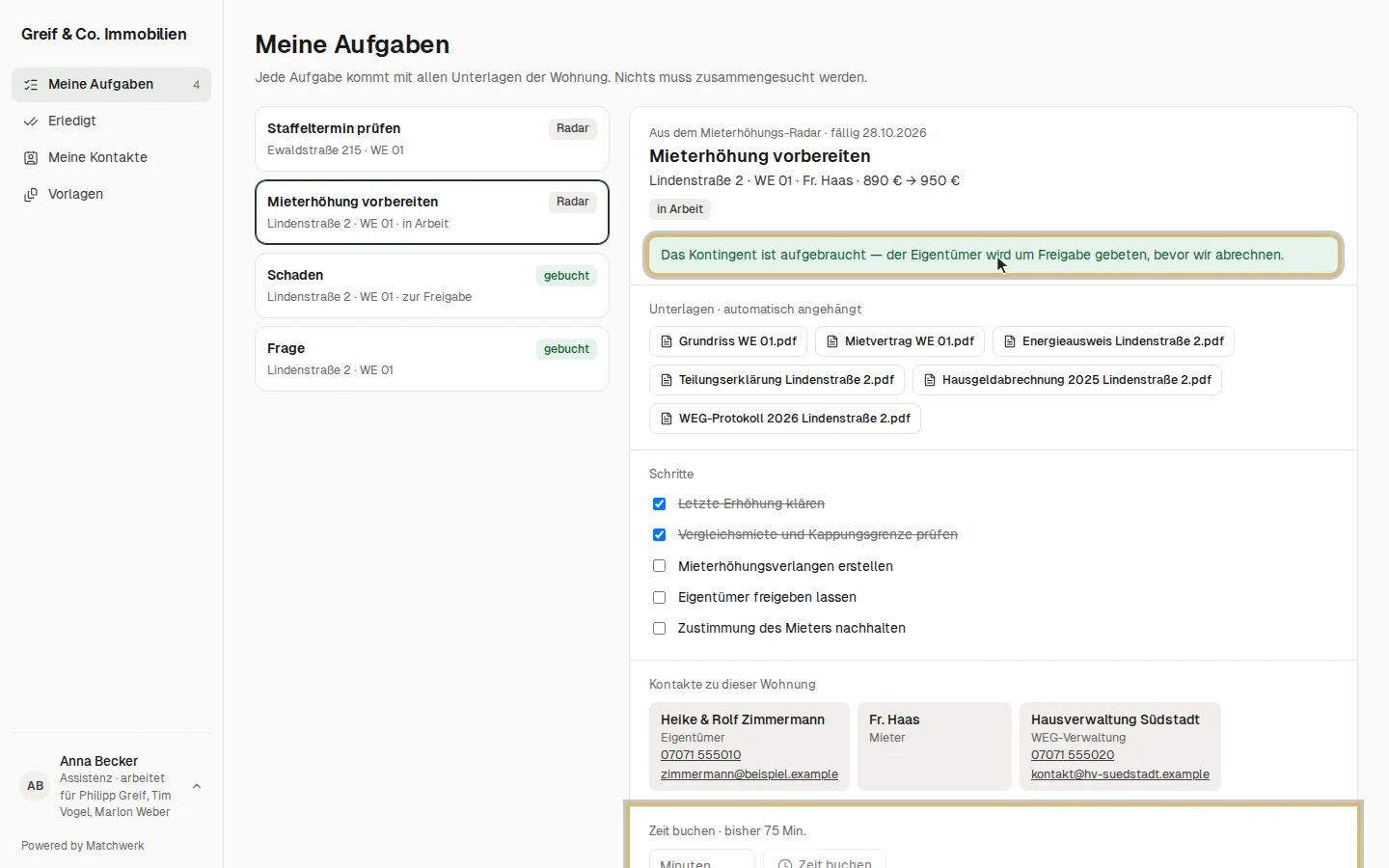Viewport: 1389px width, 868px height.
Task: Email zimmermann@beispiel.example
Action: pos(749,774)
